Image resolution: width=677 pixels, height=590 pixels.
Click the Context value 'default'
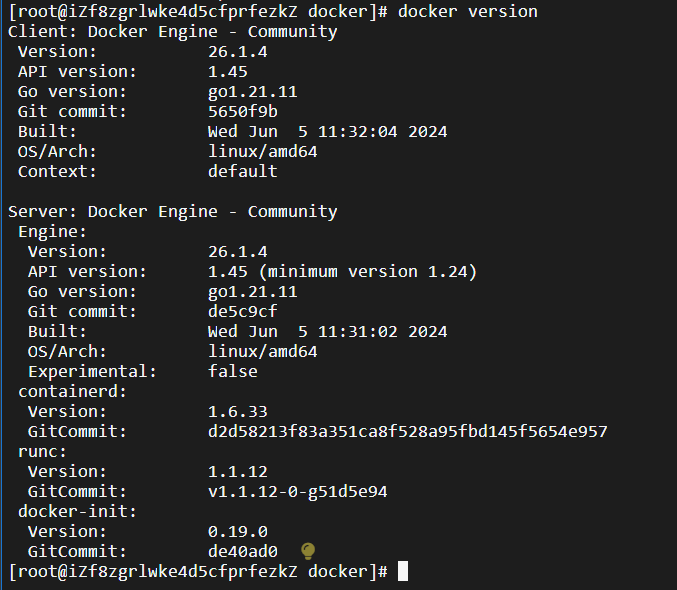pyautogui.click(x=243, y=171)
